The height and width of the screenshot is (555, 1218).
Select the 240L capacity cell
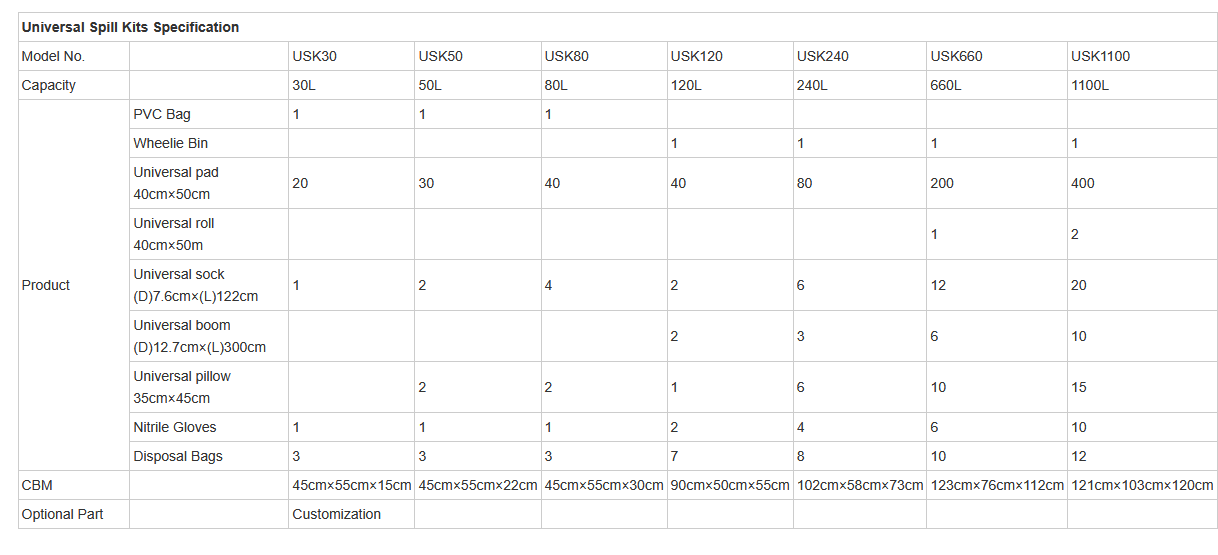[x=812, y=85]
